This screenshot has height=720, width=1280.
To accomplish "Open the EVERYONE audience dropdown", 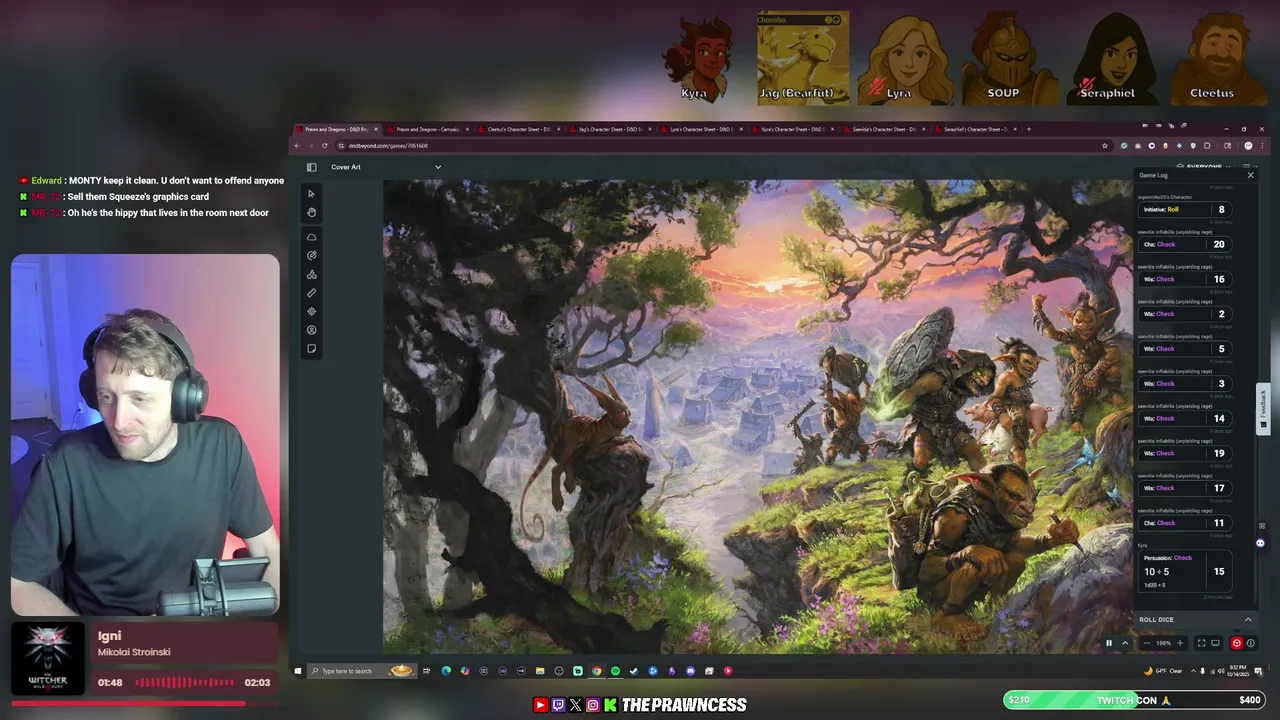I will 1204,167.
